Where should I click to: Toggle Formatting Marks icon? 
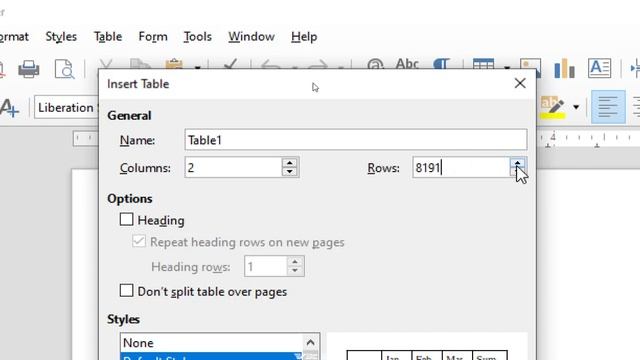[x=441, y=64]
